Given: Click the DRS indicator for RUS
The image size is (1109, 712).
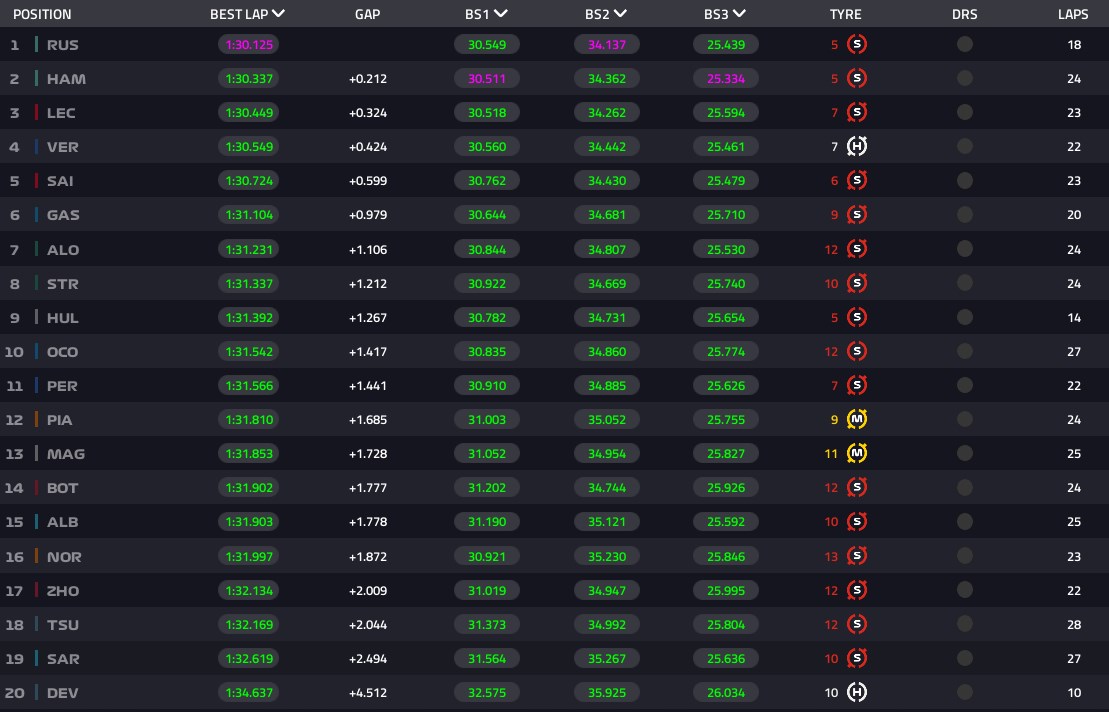Looking at the screenshot, I should [965, 45].
